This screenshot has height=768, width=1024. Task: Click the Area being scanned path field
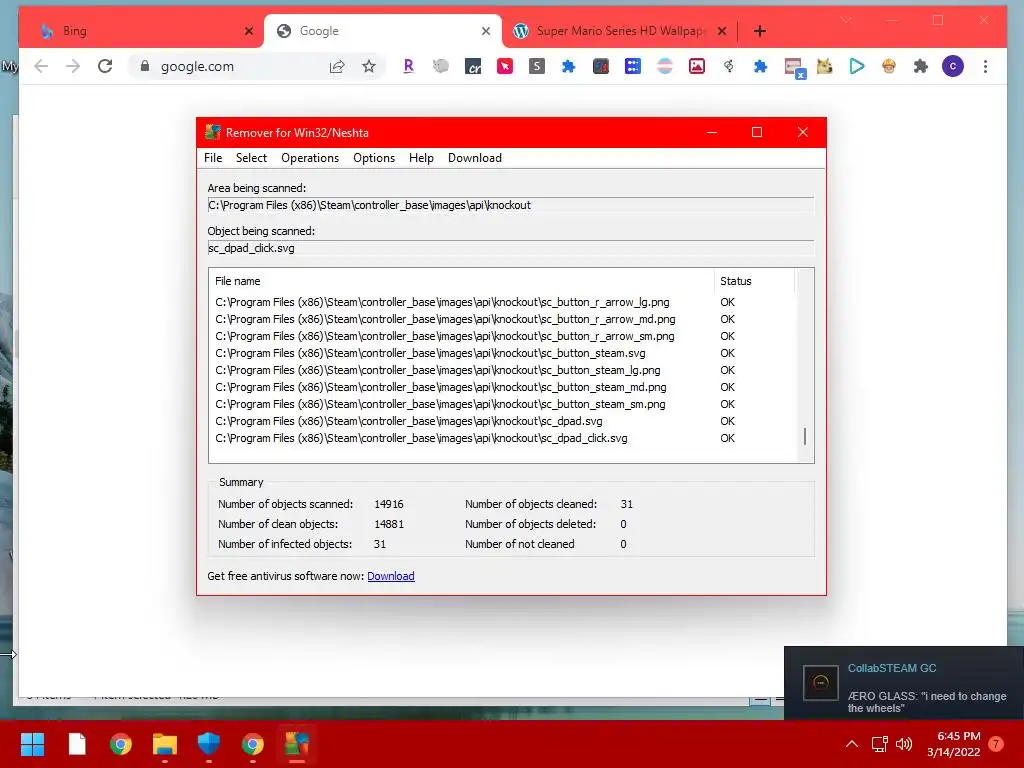coord(511,205)
